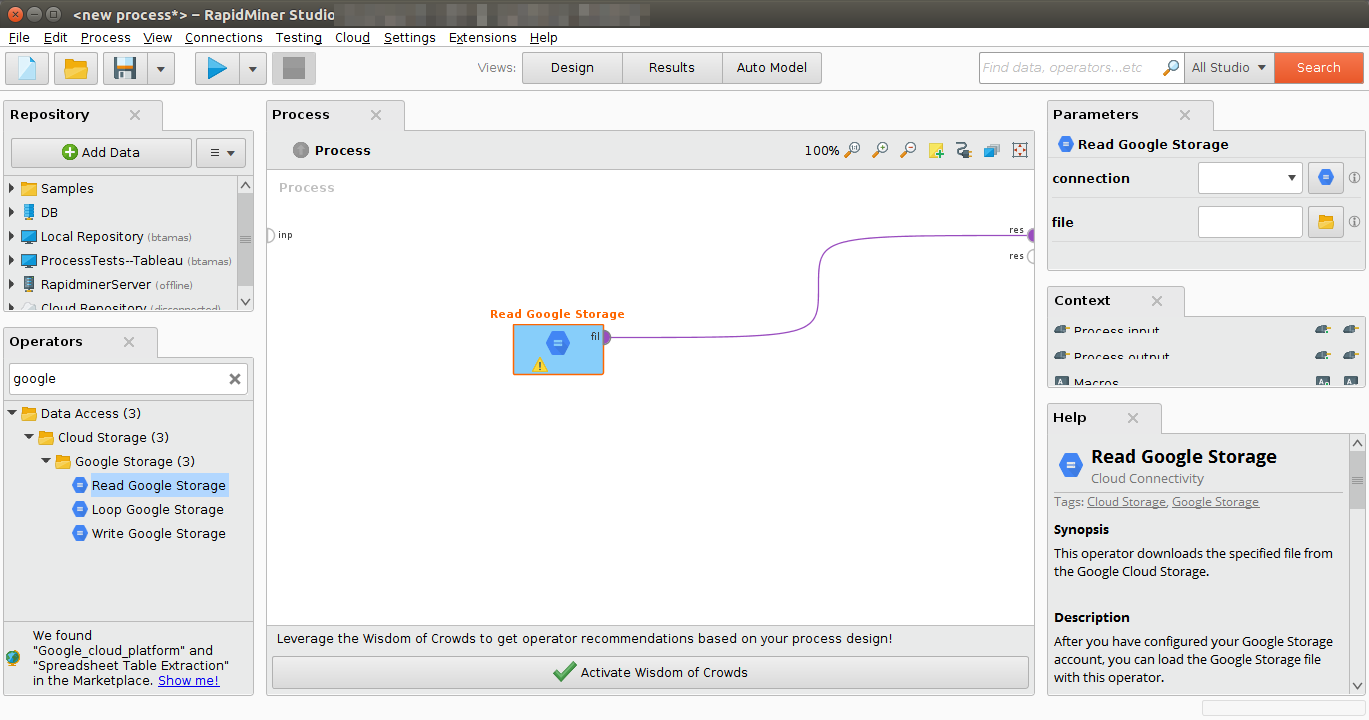Switch to the Results view

coord(672,68)
